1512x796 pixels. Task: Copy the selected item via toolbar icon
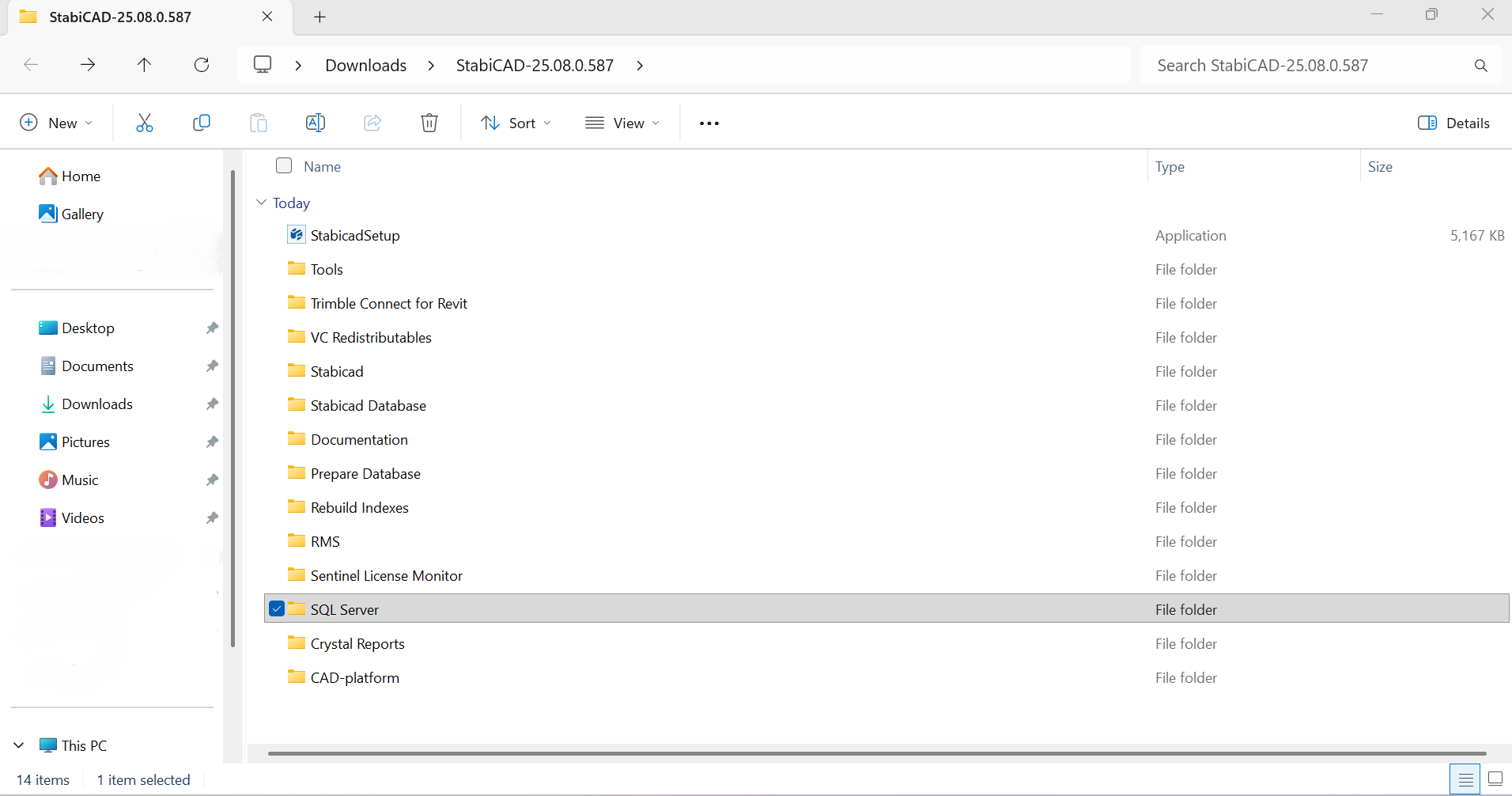(x=202, y=123)
